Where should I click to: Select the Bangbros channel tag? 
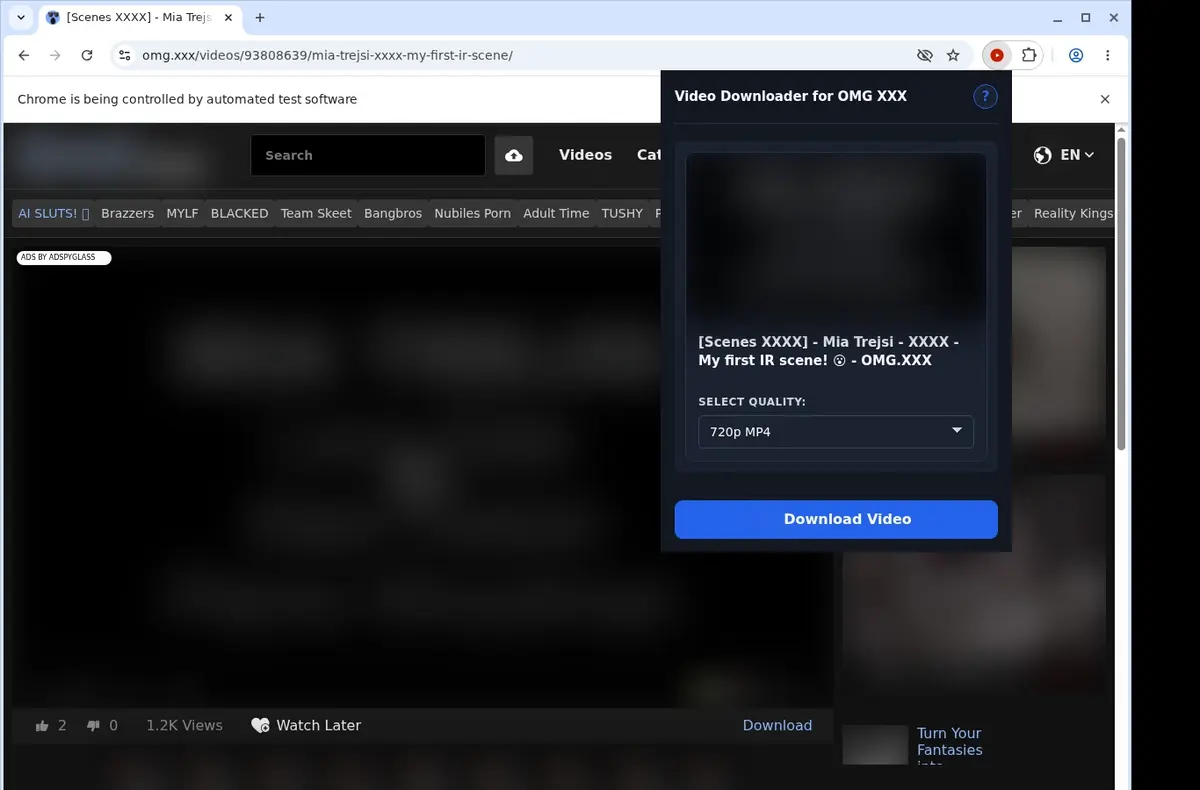(393, 213)
